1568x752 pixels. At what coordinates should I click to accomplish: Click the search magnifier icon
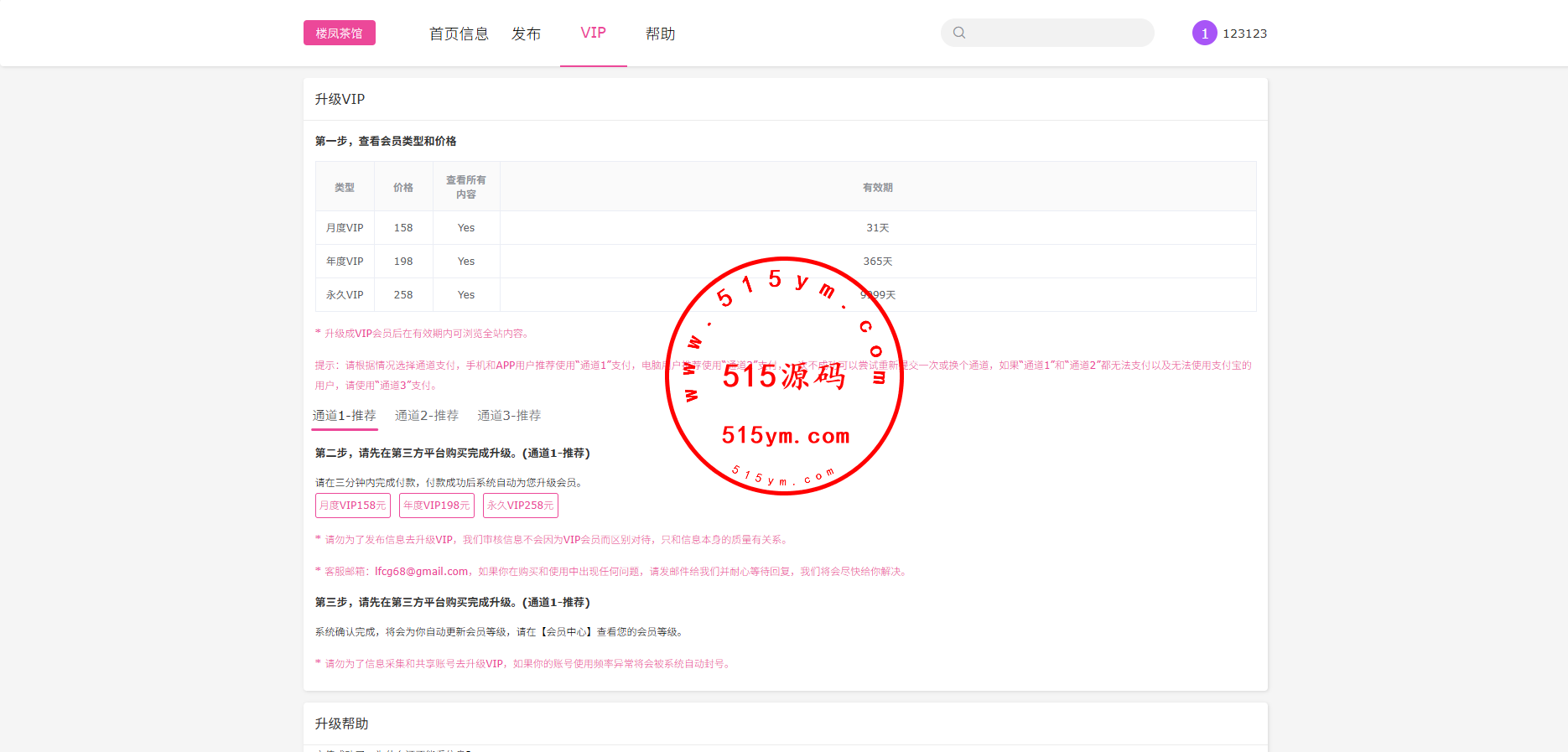pyautogui.click(x=959, y=33)
